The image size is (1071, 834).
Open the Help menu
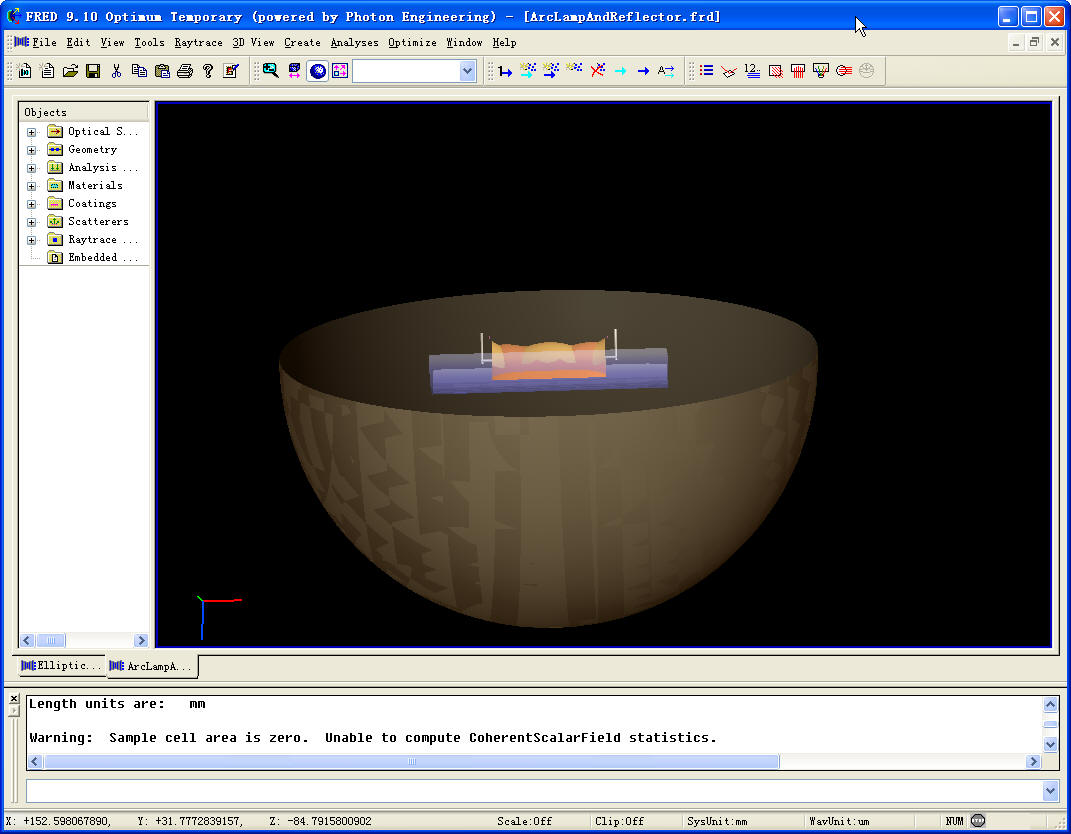[x=504, y=42]
